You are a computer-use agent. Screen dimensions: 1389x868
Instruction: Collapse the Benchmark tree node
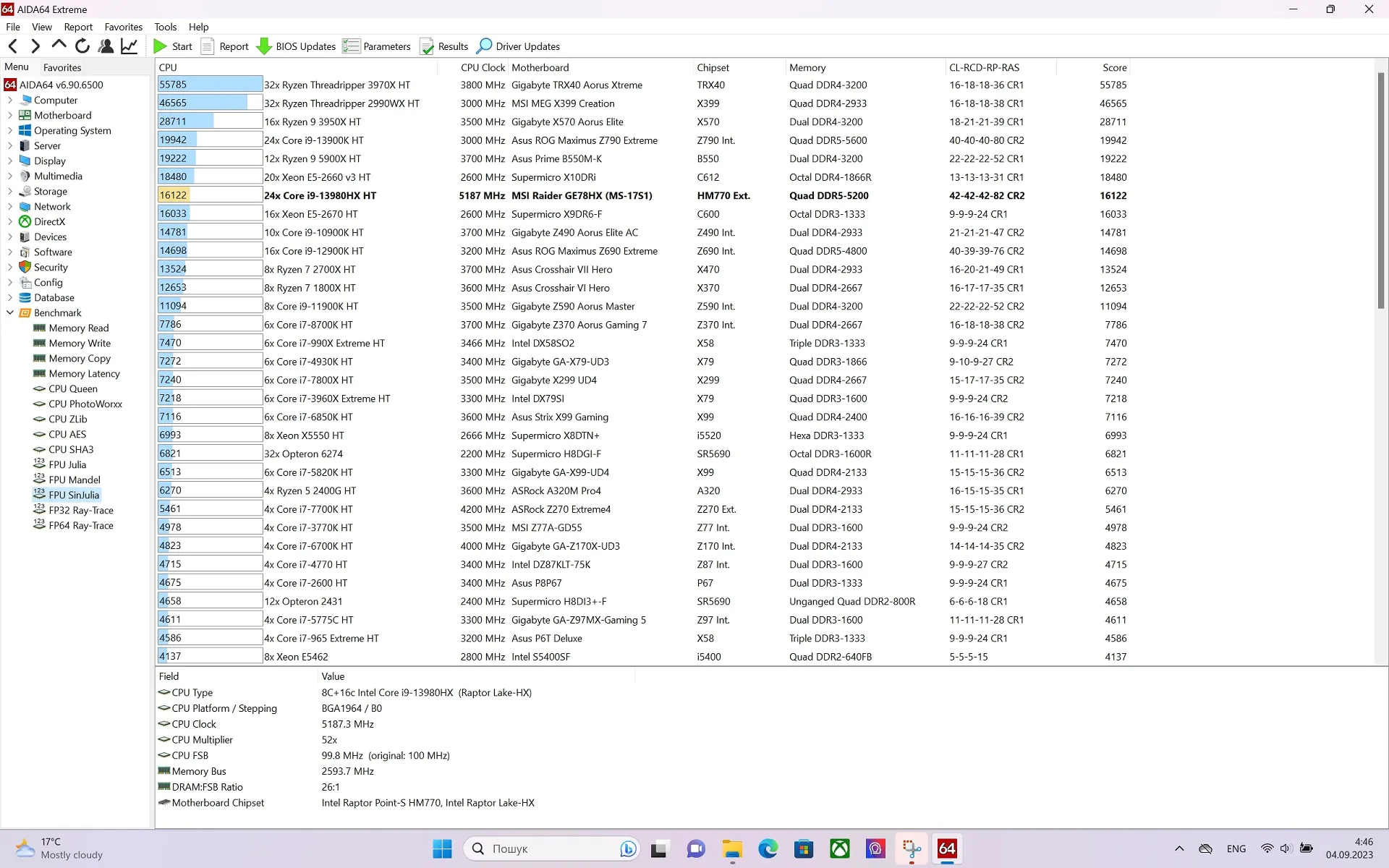pyautogui.click(x=10, y=312)
